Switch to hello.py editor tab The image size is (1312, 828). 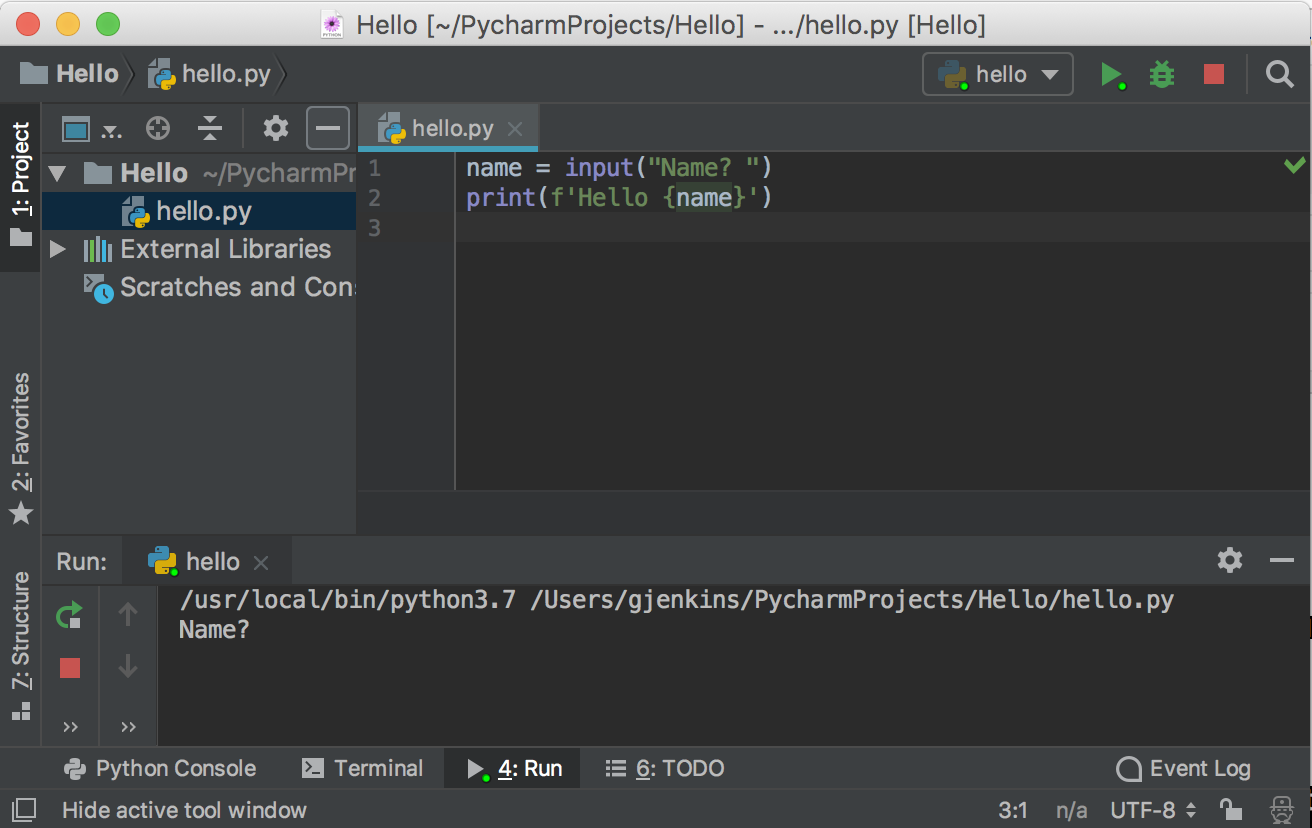coord(448,129)
